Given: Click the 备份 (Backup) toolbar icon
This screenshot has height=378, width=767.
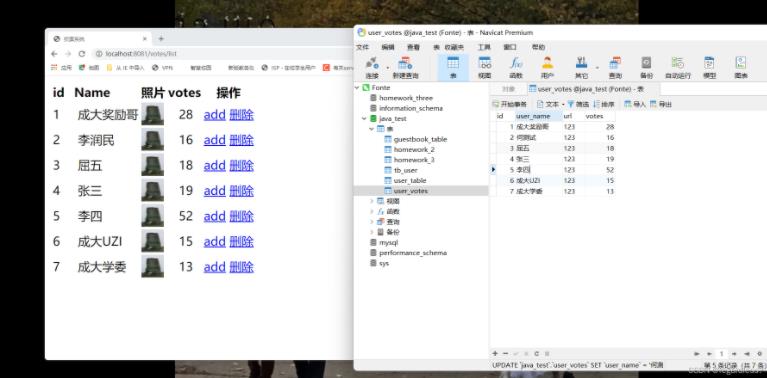Looking at the screenshot, I should click(646, 67).
